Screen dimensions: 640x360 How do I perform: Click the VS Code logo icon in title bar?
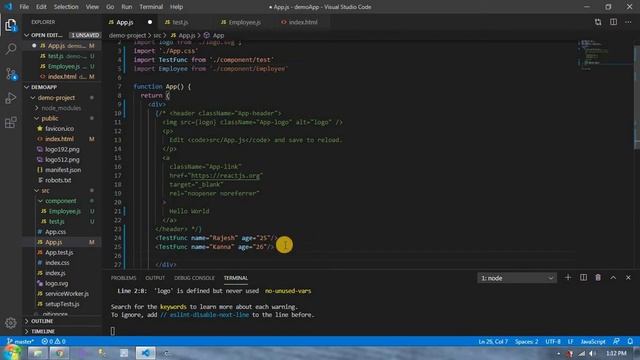click(8, 7)
